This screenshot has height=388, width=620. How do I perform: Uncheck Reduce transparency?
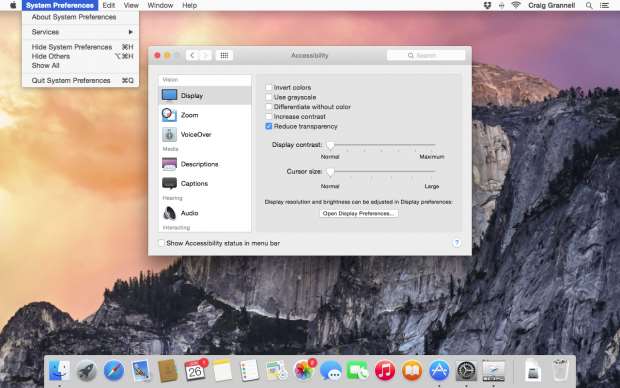click(x=269, y=126)
